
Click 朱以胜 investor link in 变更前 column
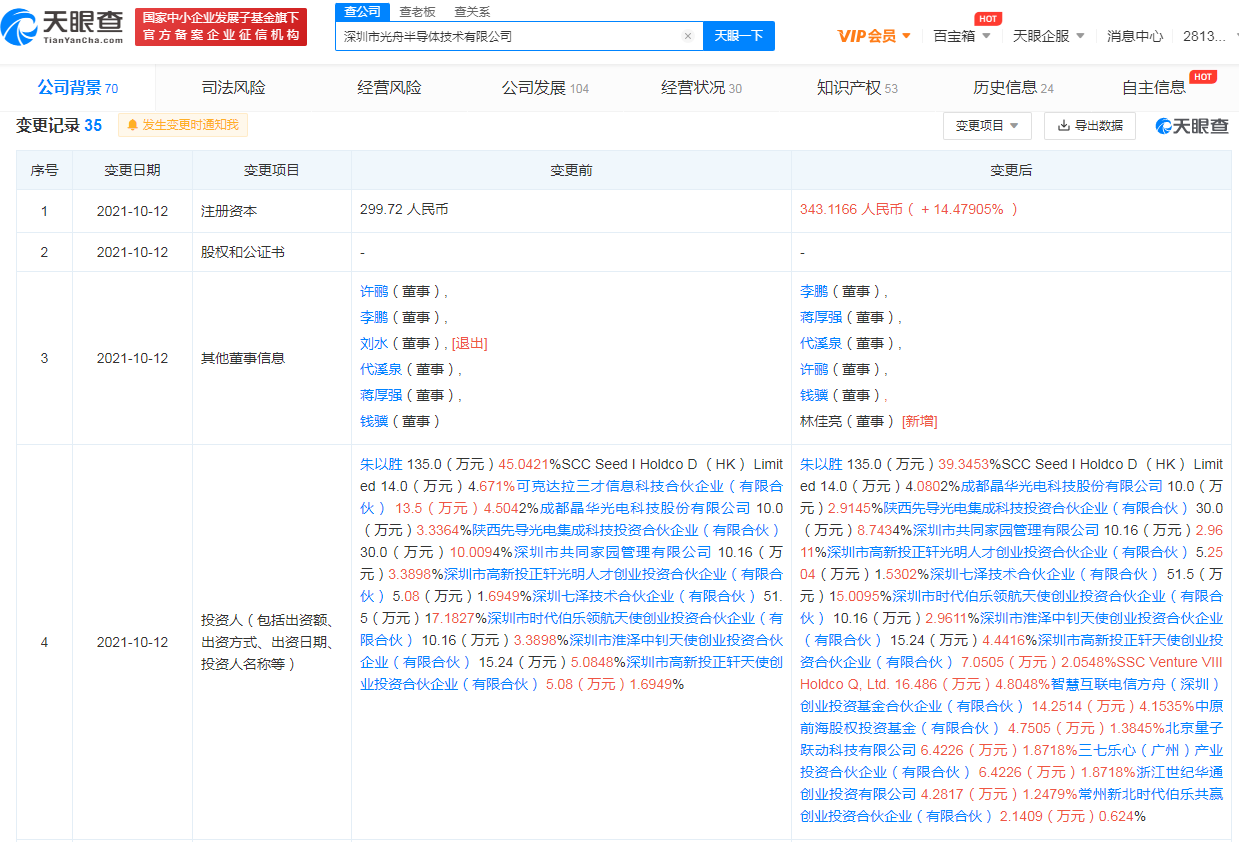point(381,464)
